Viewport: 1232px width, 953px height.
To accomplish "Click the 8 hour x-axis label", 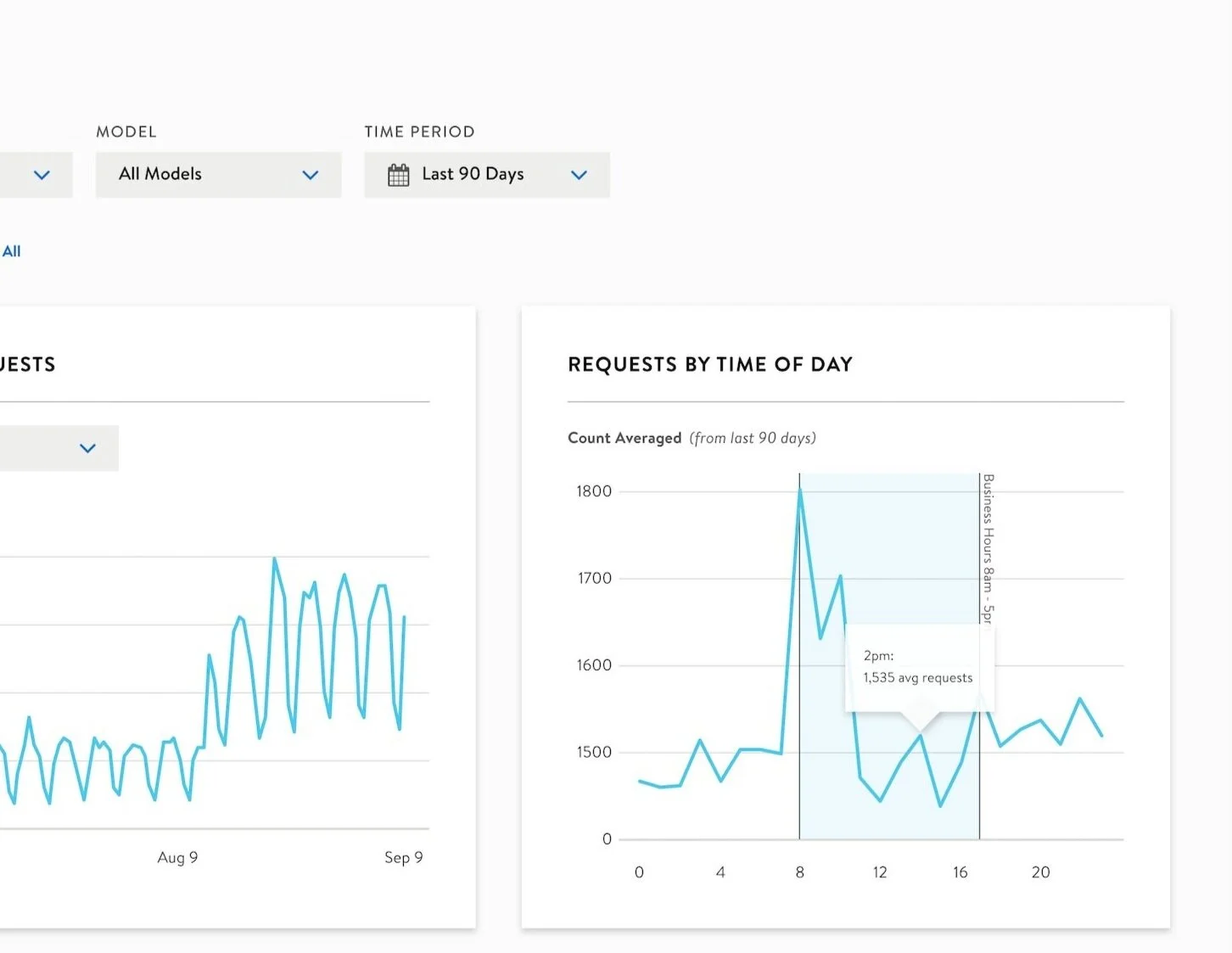I will tap(800, 872).
